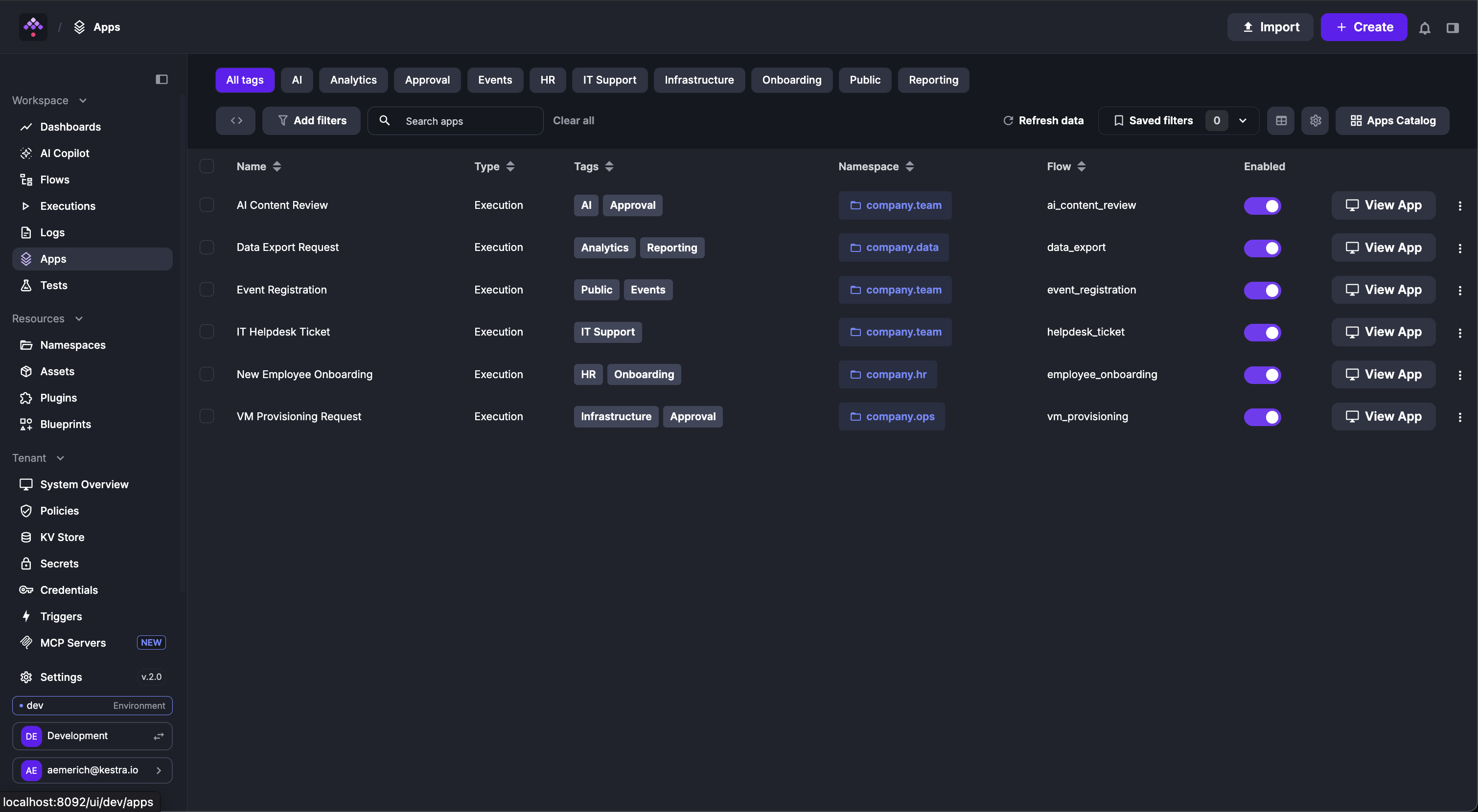This screenshot has width=1478, height=812.
Task: Open Blueprints in sidebar
Action: (x=92, y=424)
